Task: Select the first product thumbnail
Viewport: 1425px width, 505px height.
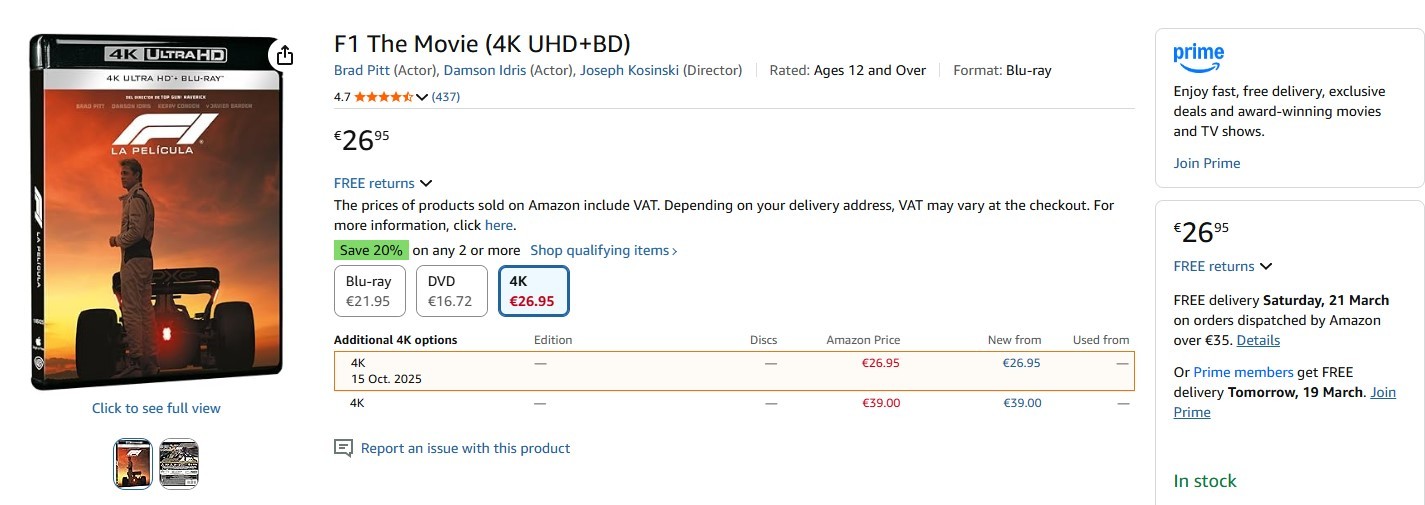Action: click(x=133, y=464)
